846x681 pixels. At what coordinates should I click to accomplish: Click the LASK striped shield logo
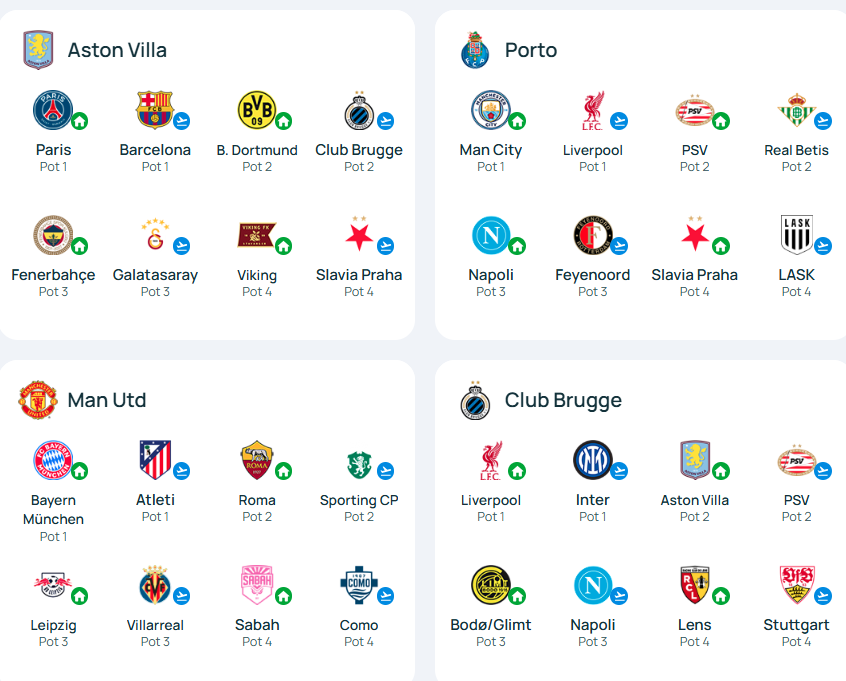[796, 235]
